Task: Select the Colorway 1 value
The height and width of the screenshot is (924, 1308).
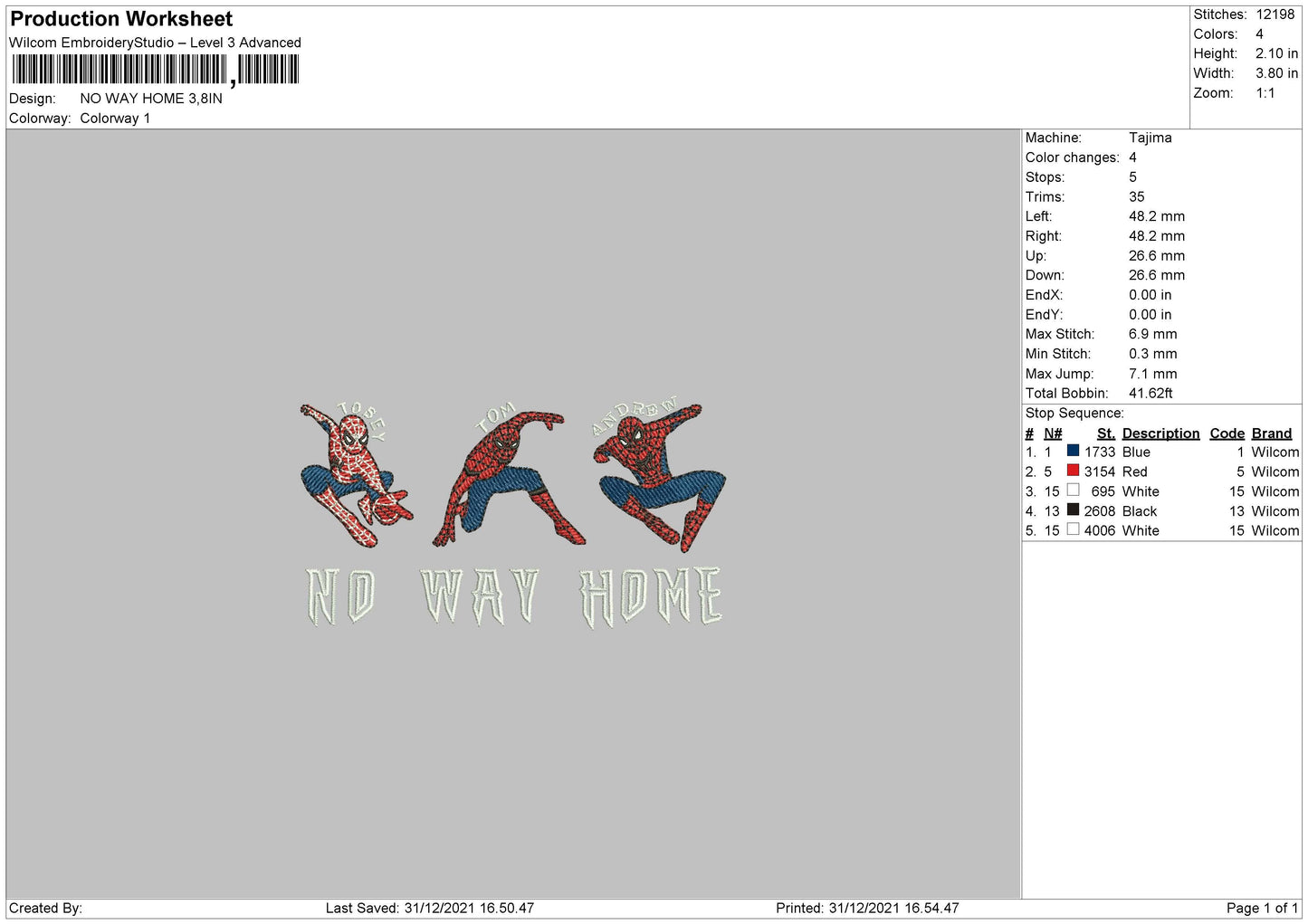Action: 115,119
